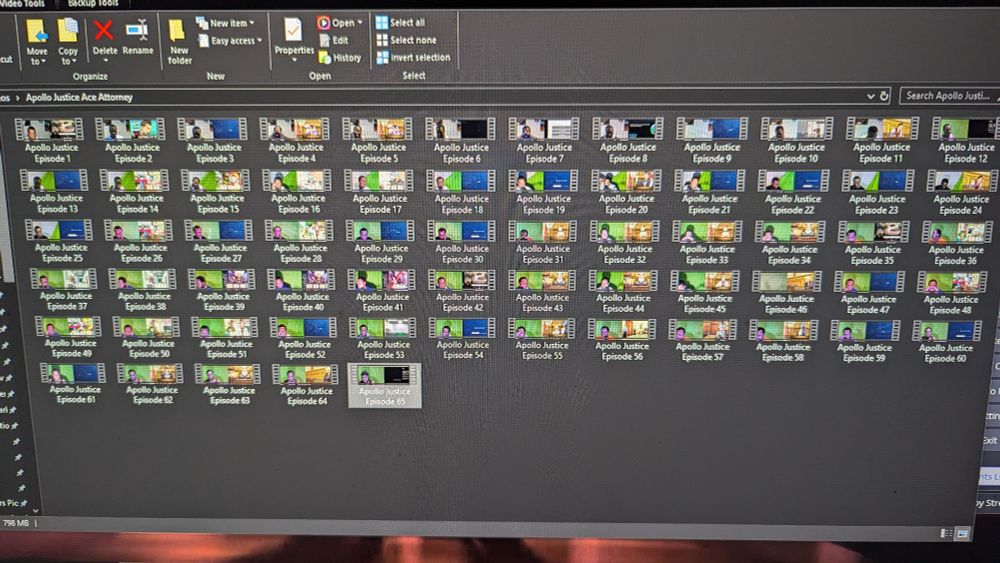Select the Apollo Justice Episode 6 video
1000x563 pixels.
pos(461,140)
